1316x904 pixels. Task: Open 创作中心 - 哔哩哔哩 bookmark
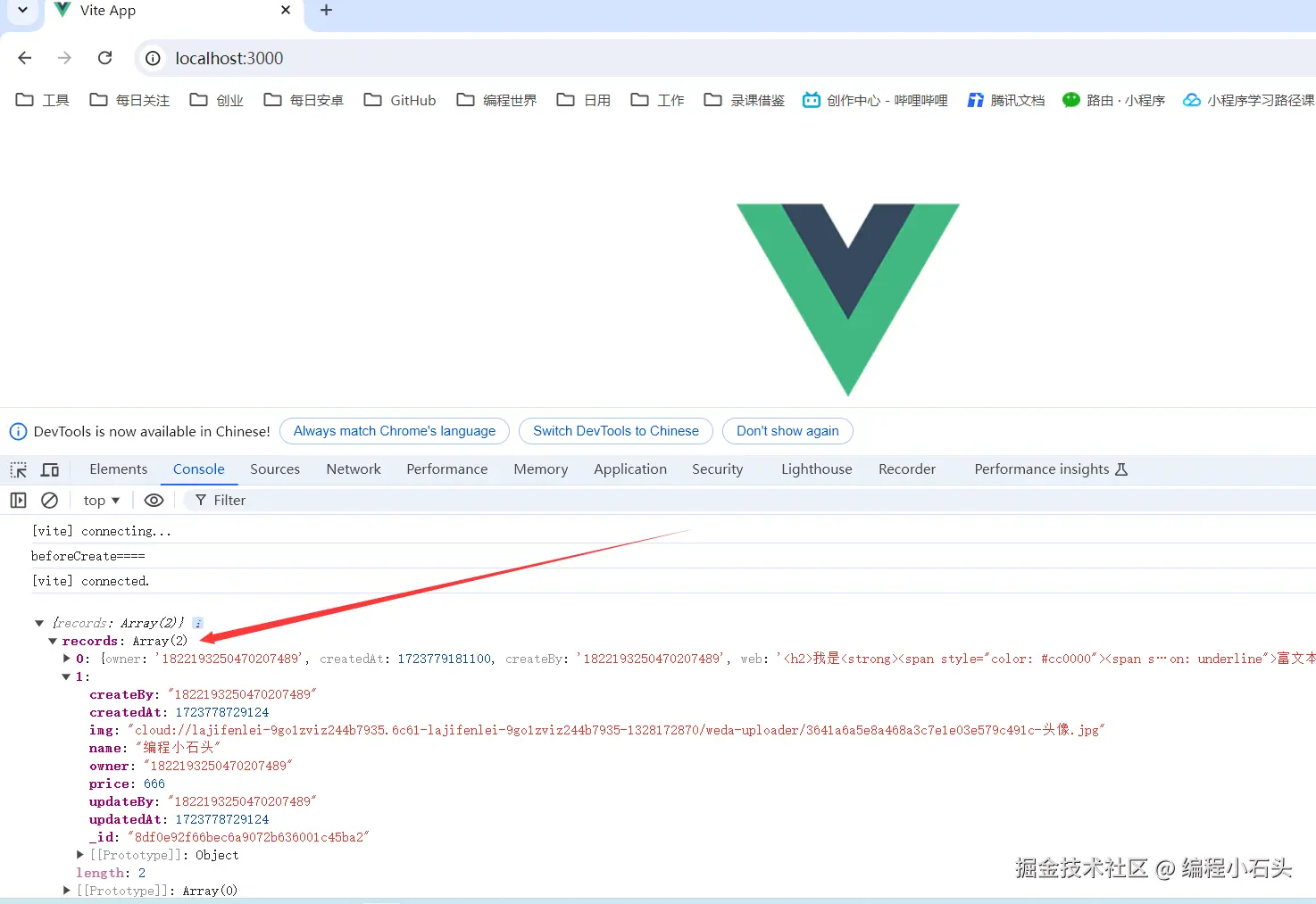(x=875, y=100)
